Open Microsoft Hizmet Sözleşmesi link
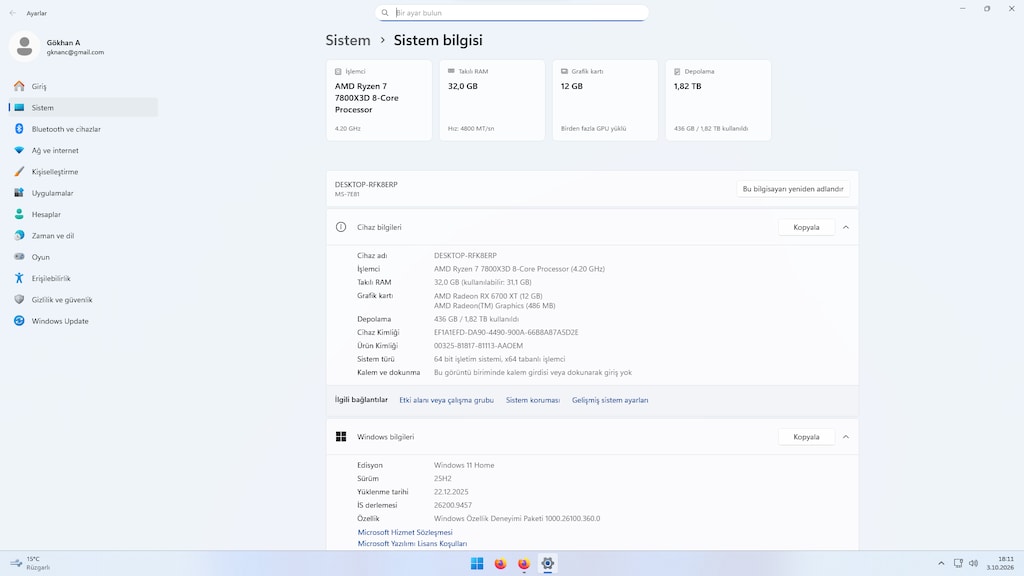This screenshot has height=576, width=1024. click(x=405, y=532)
